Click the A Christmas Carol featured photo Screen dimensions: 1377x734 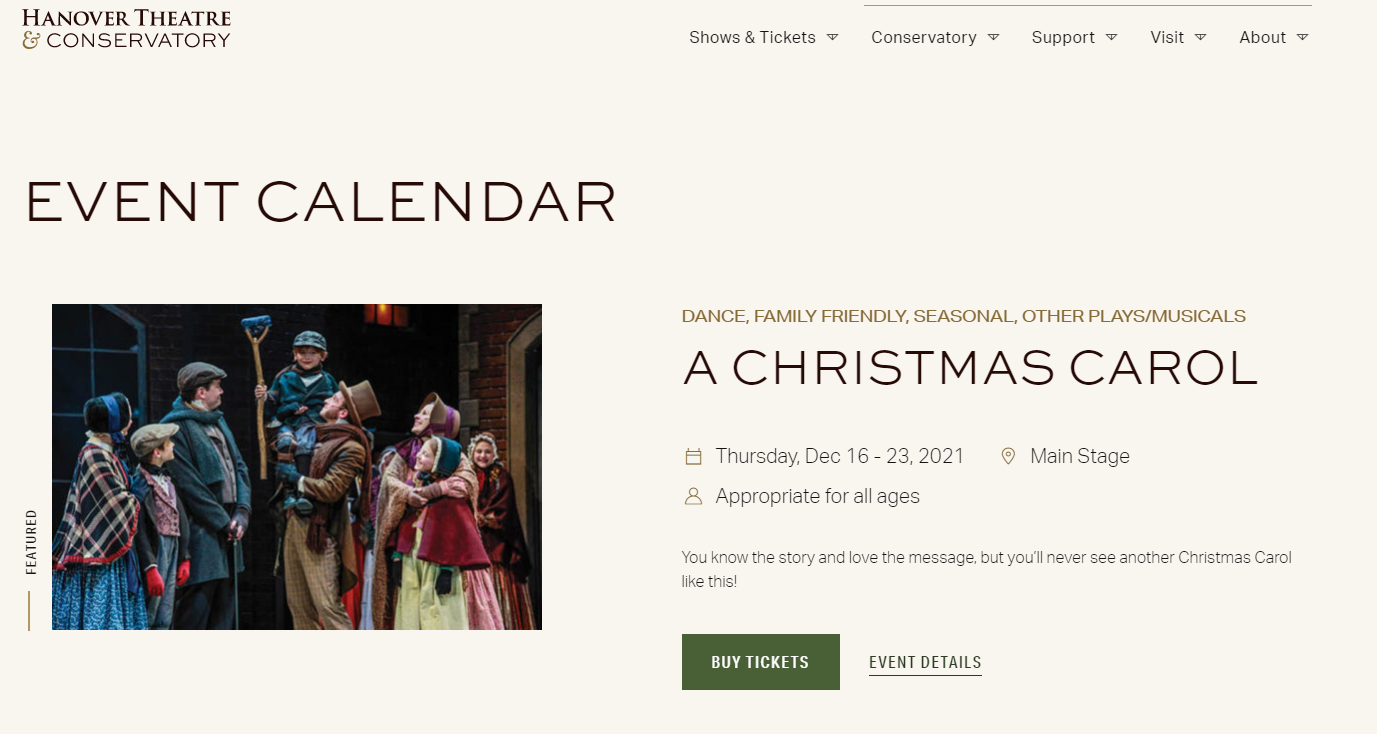click(297, 467)
